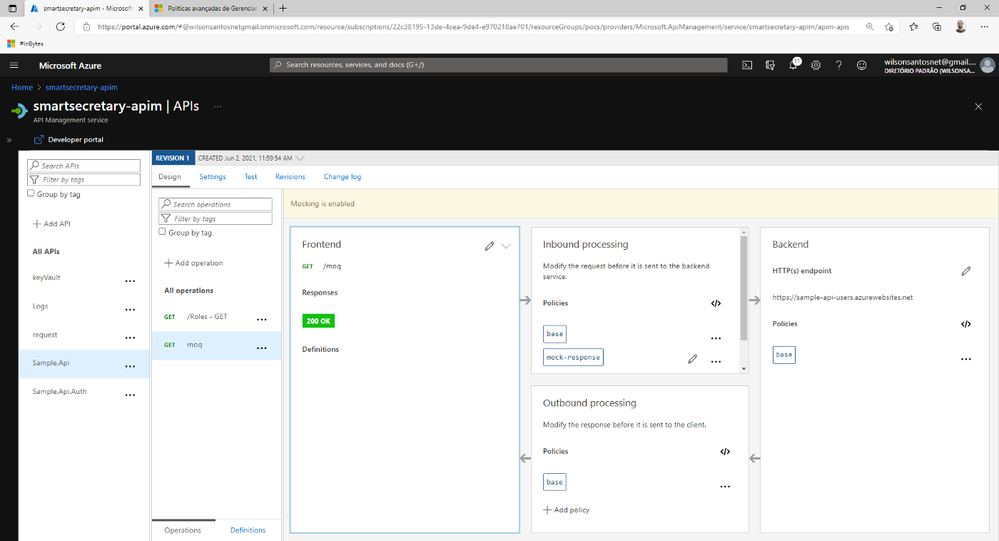
Task: Click the Inbound processing scrollbar down arrow
Action: (744, 368)
